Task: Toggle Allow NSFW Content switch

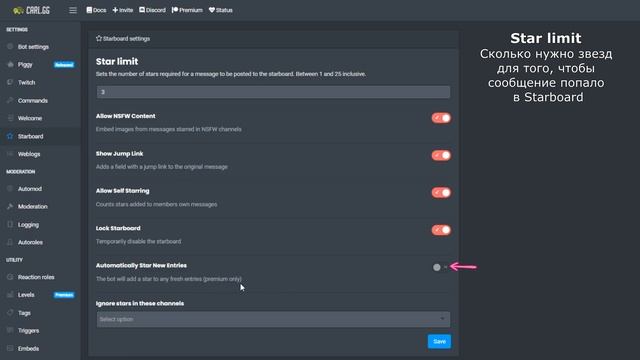Action: click(441, 118)
